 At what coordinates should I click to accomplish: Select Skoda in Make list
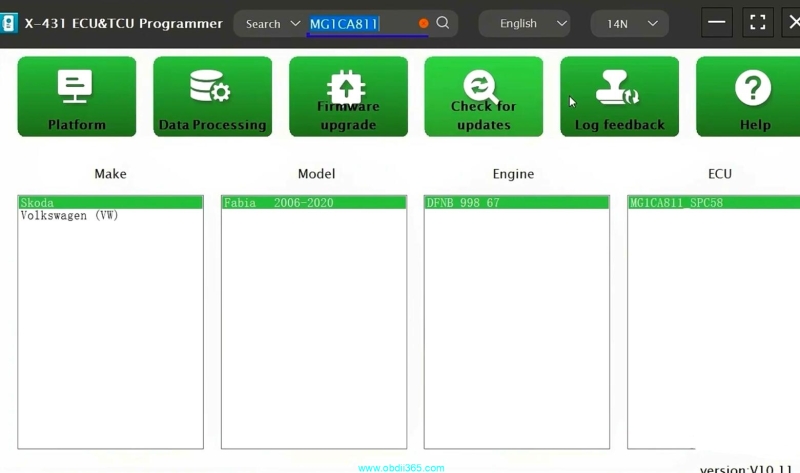(110, 203)
